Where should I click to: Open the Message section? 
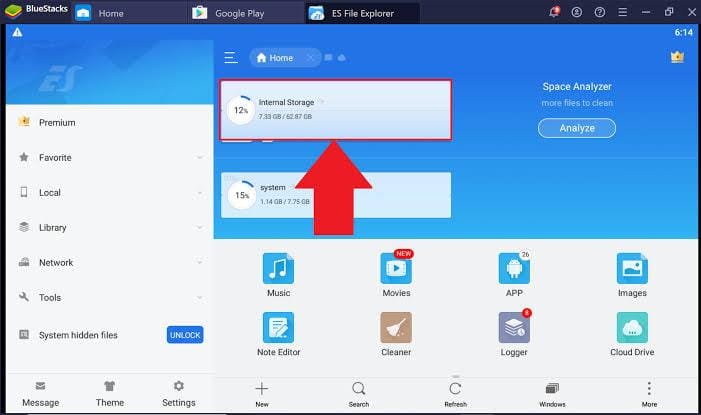(41, 394)
